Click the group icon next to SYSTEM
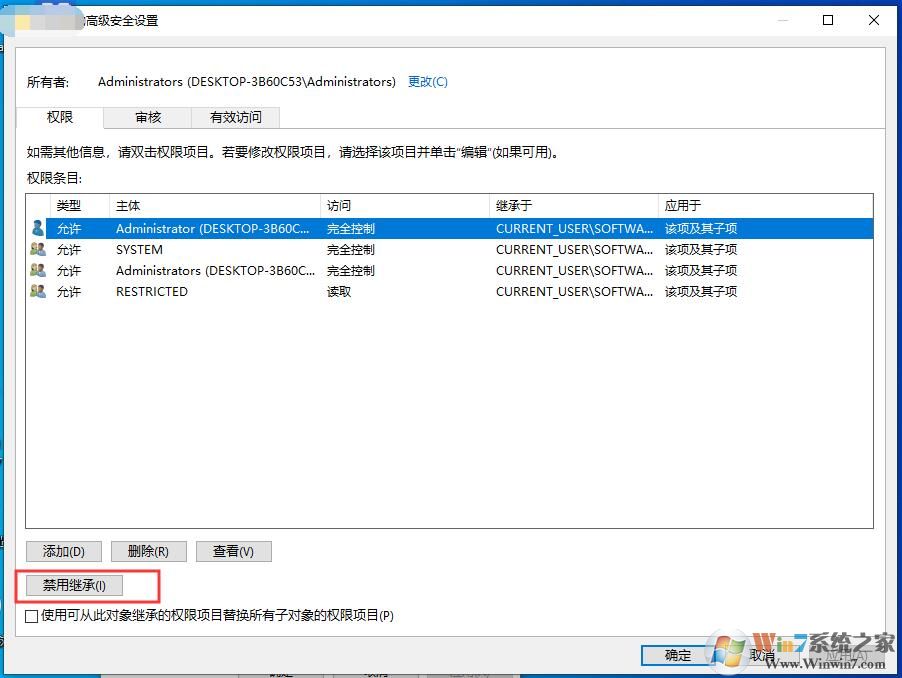This screenshot has width=902, height=678. pyautogui.click(x=38, y=249)
